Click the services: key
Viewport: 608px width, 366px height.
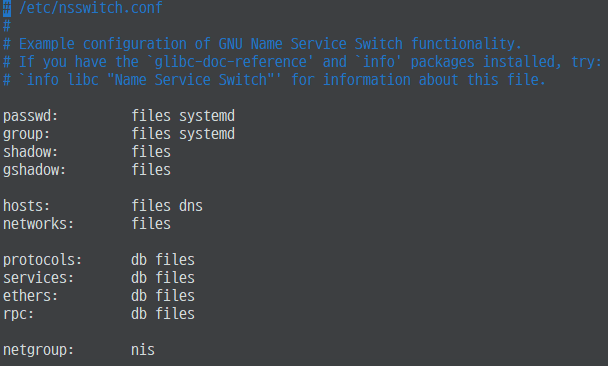point(38,278)
